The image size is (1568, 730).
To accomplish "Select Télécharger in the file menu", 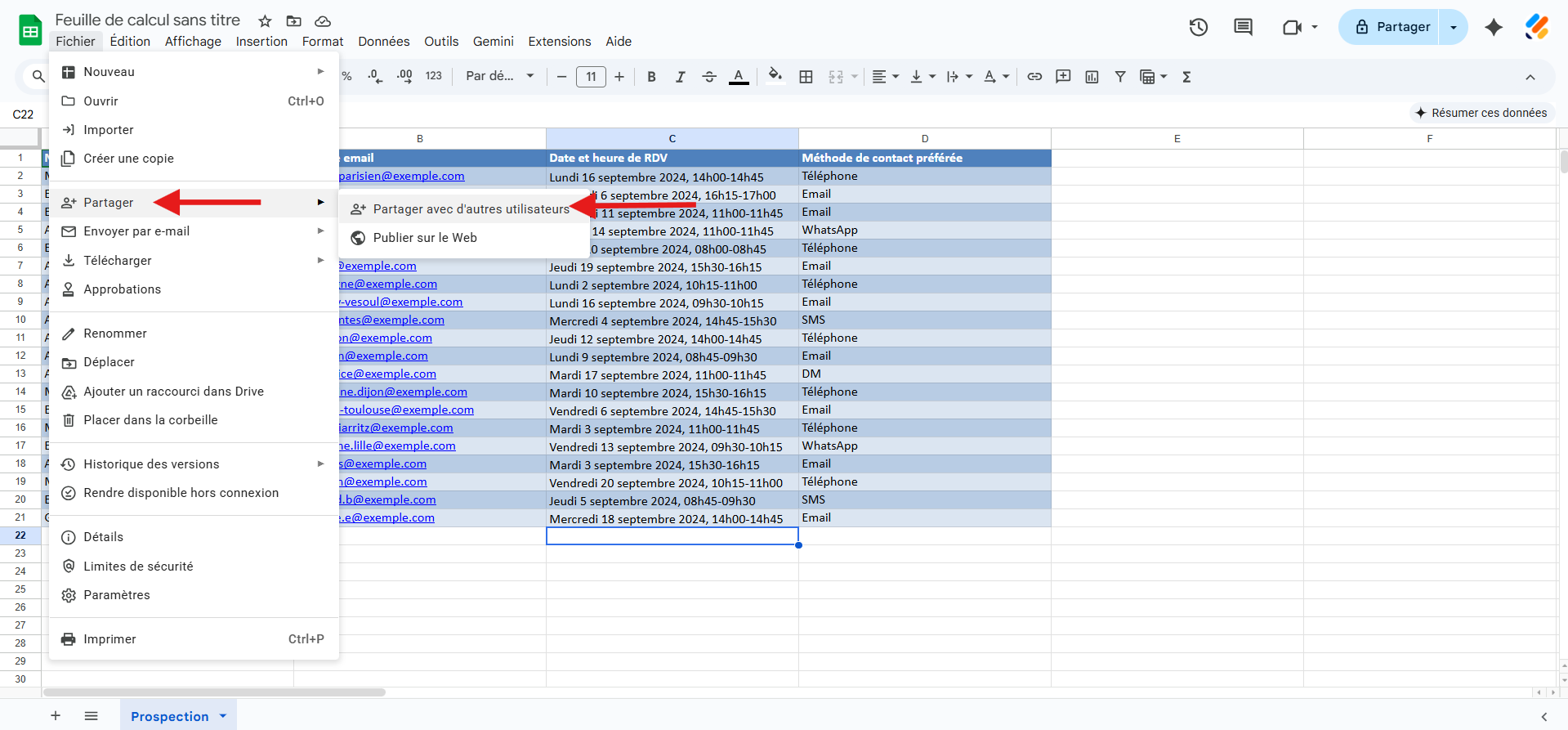I will [194, 261].
